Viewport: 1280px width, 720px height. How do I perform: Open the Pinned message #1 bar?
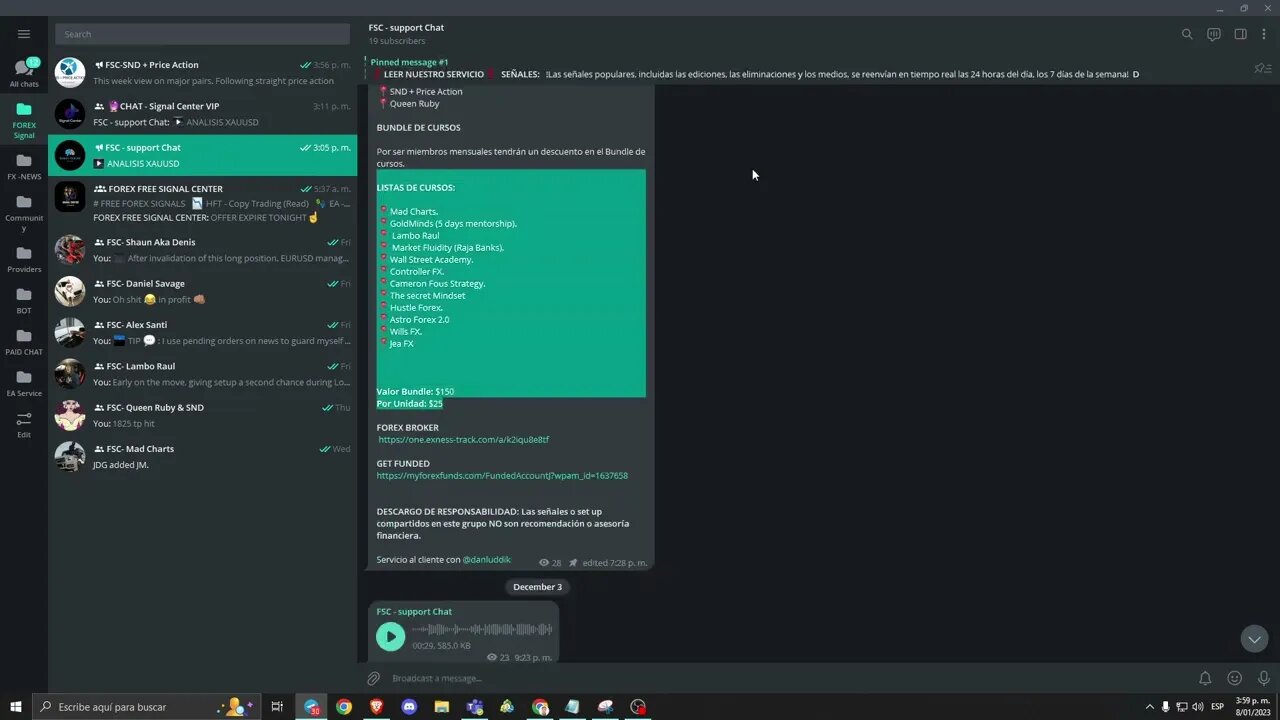coord(805,68)
